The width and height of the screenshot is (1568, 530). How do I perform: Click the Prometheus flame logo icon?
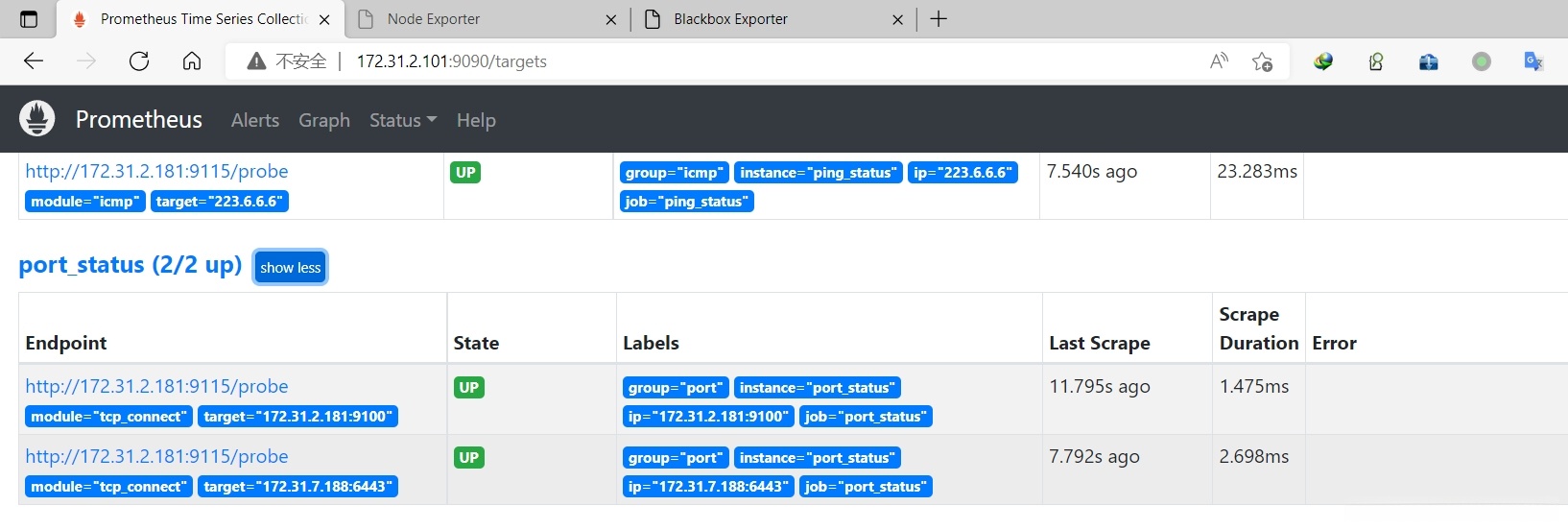tap(37, 119)
